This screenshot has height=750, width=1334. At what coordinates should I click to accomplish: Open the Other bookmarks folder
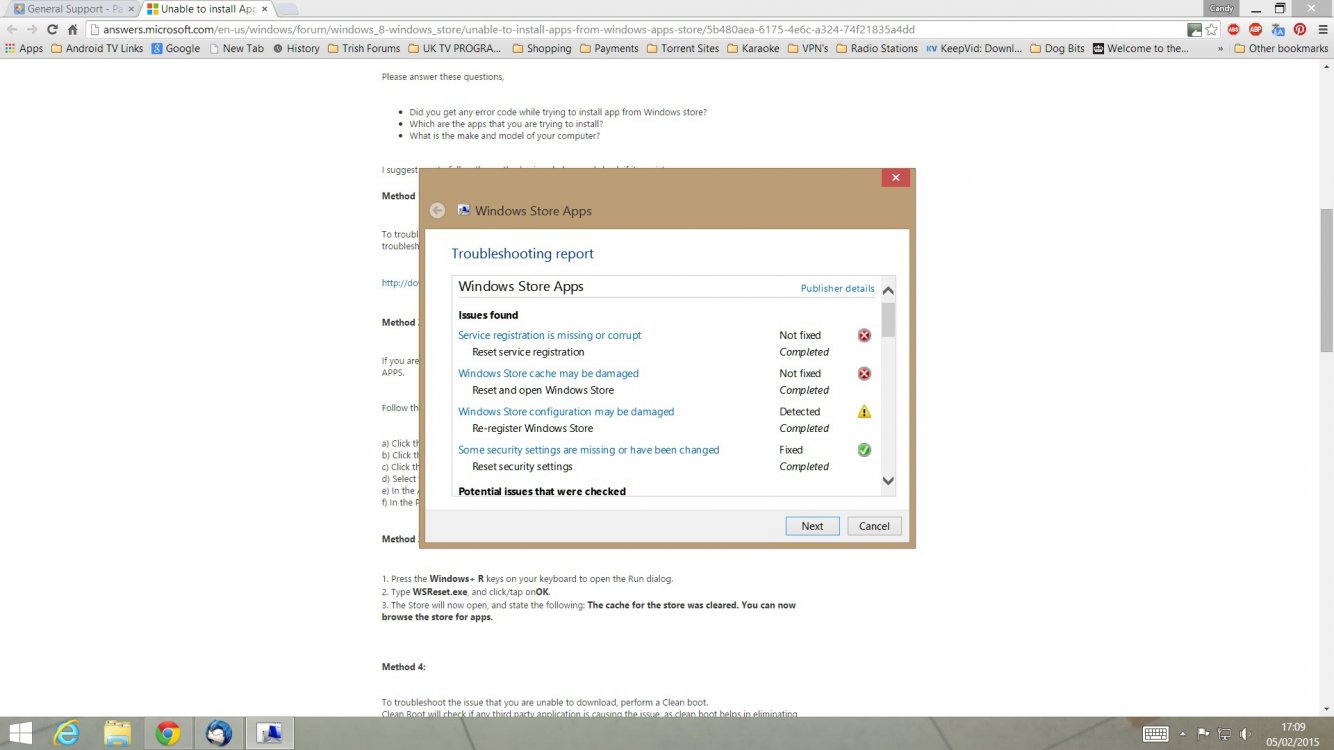point(1281,48)
